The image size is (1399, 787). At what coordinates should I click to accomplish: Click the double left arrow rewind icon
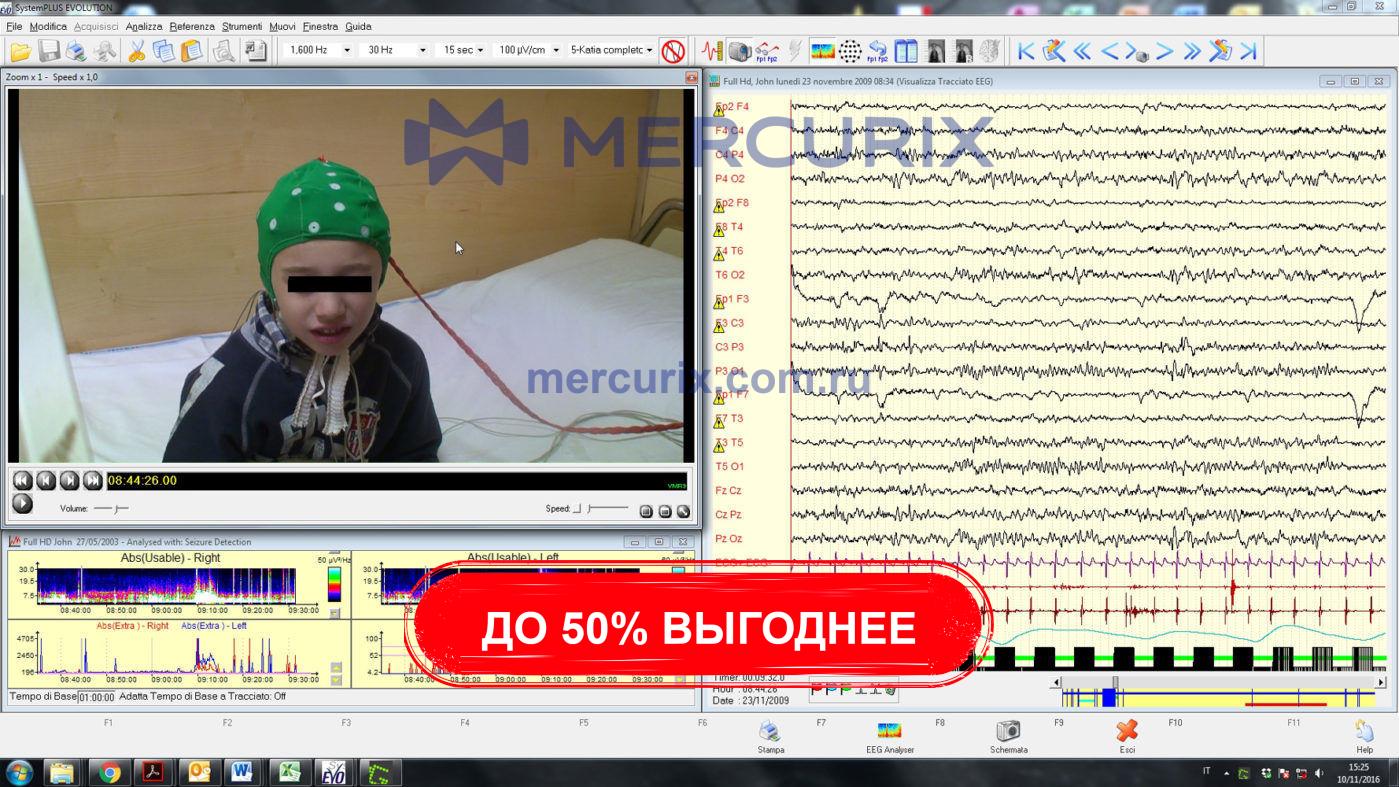[1082, 51]
